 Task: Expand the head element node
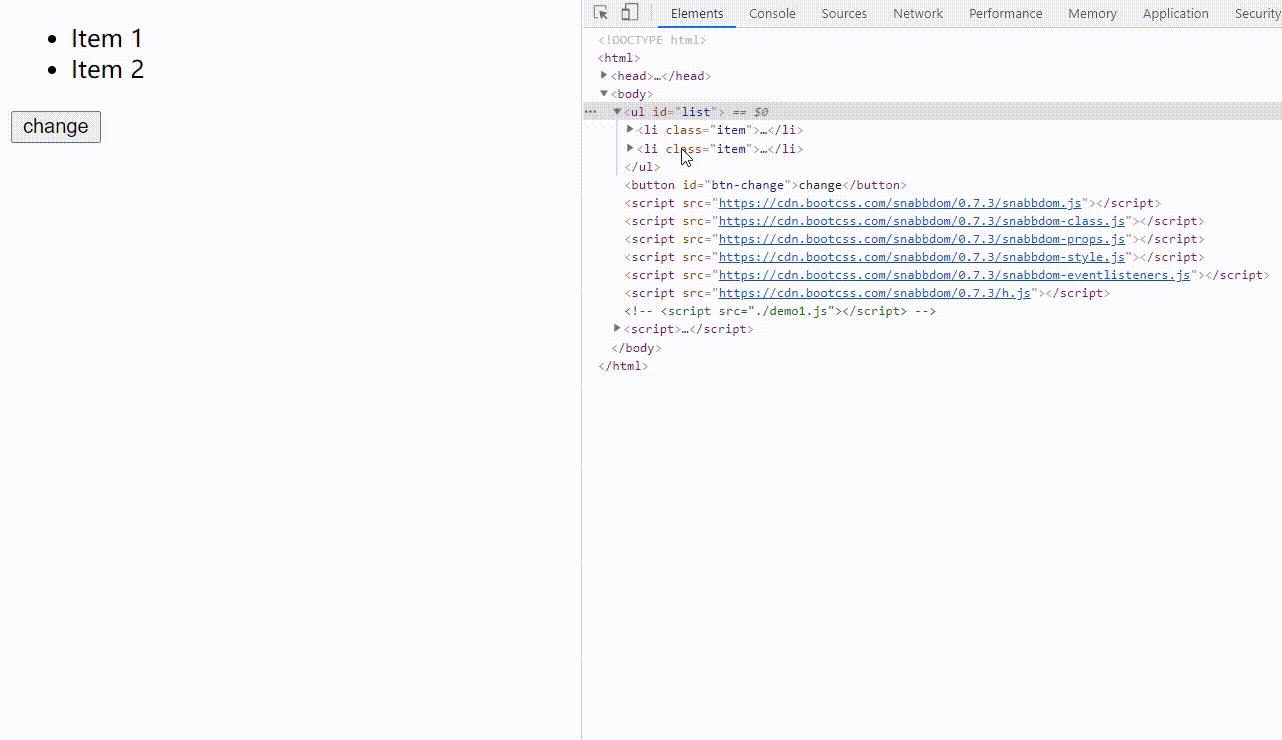(x=604, y=75)
